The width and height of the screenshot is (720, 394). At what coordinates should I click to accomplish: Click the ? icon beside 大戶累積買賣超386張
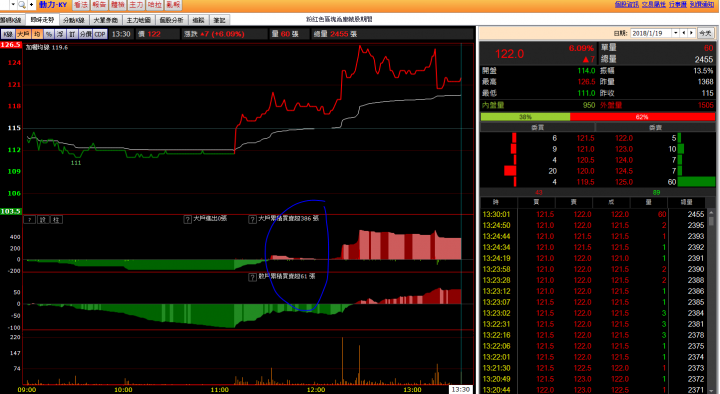point(252,220)
